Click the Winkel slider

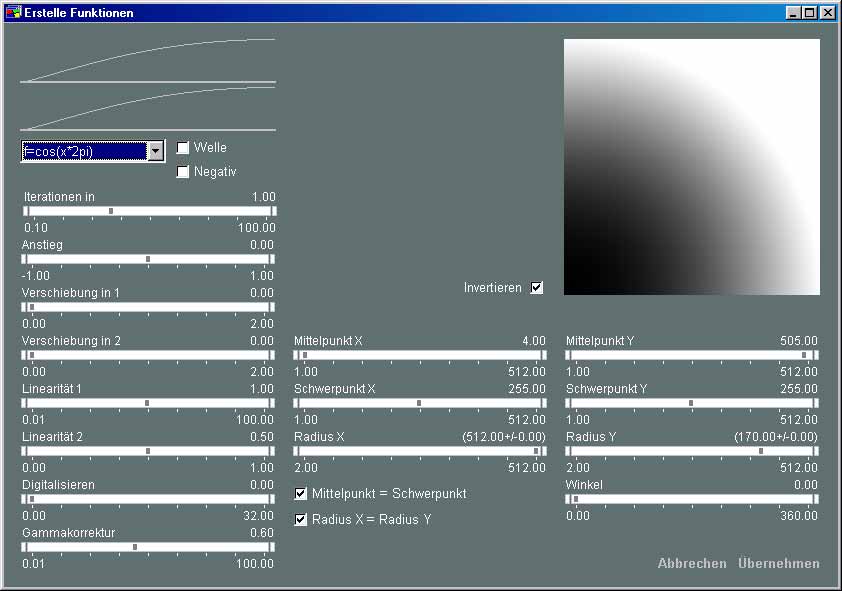point(692,499)
